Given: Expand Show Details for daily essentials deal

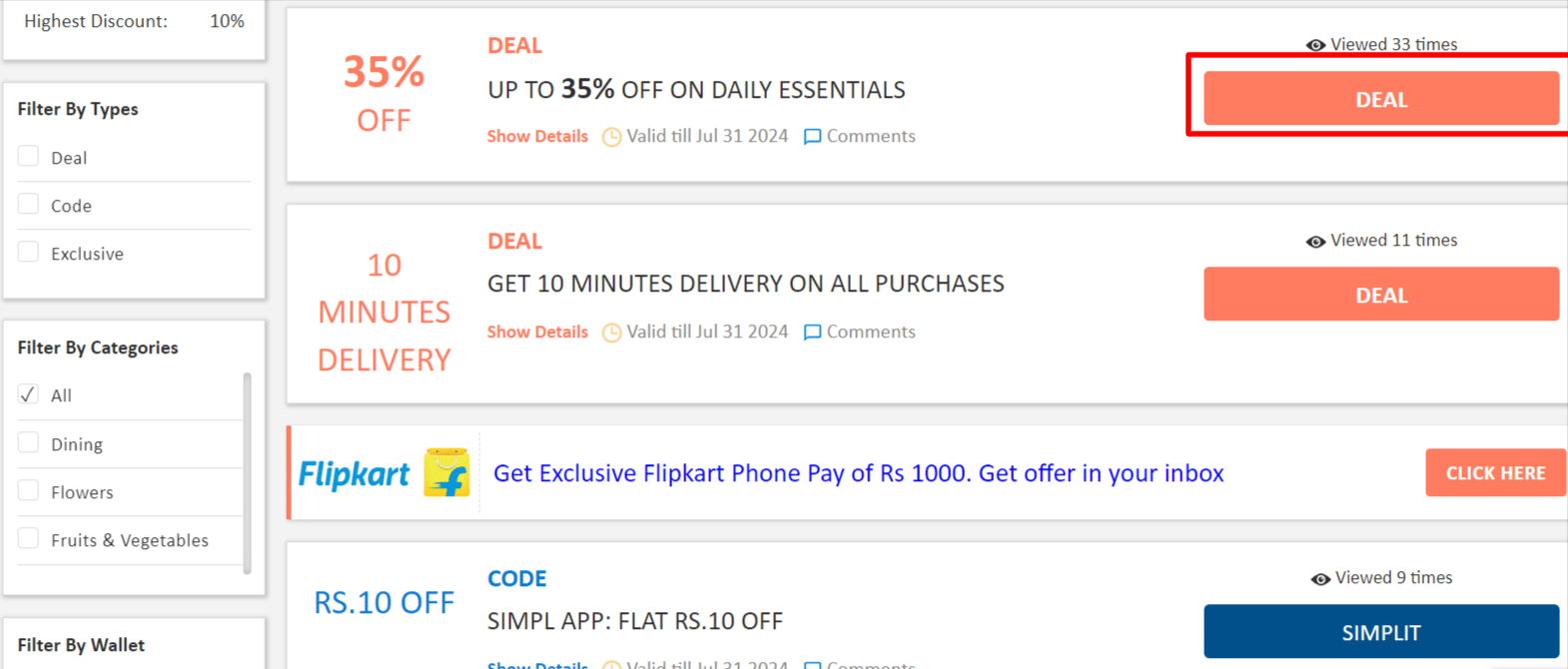Looking at the screenshot, I should [x=537, y=137].
